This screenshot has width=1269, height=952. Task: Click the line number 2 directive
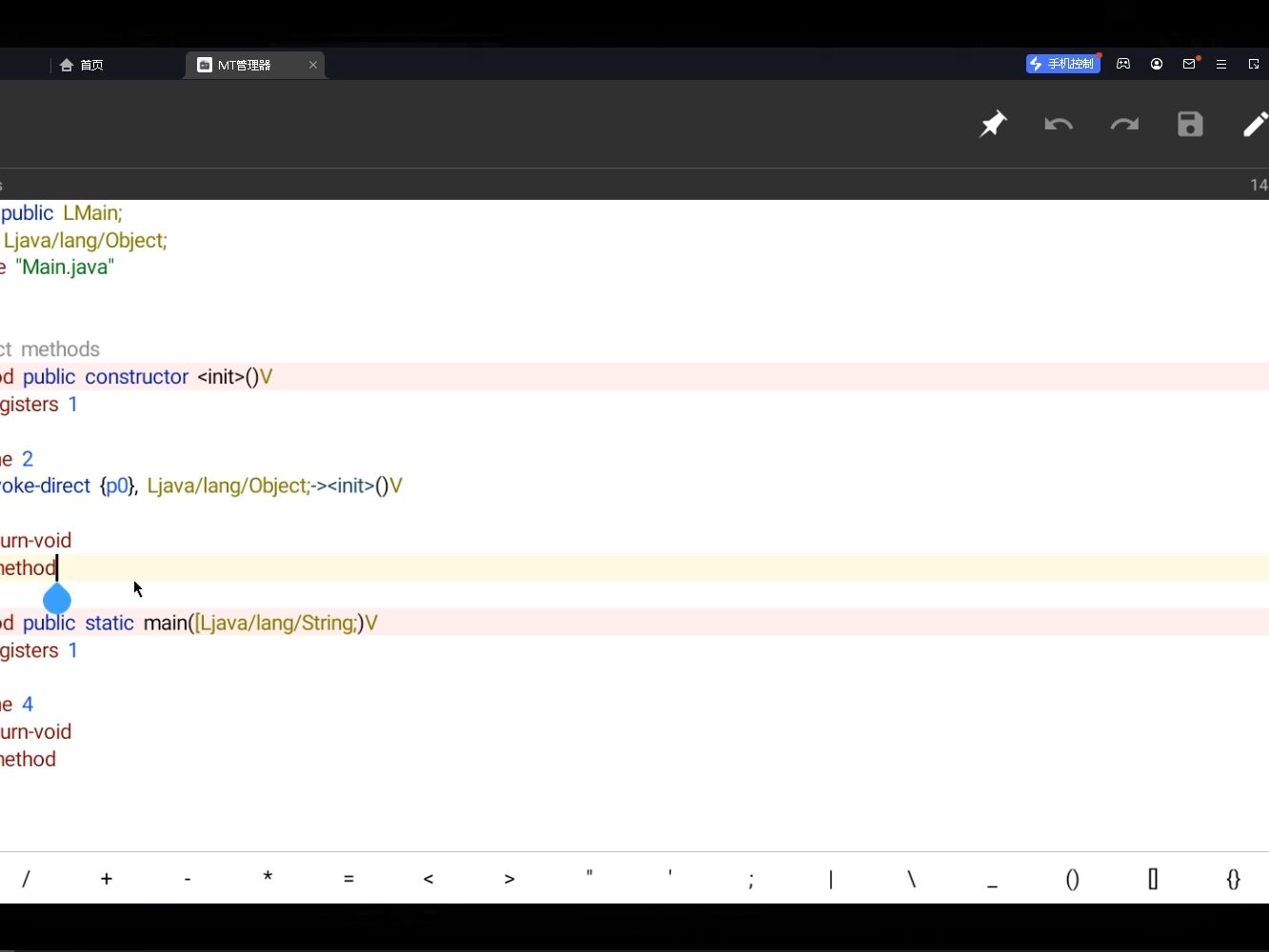click(17, 459)
